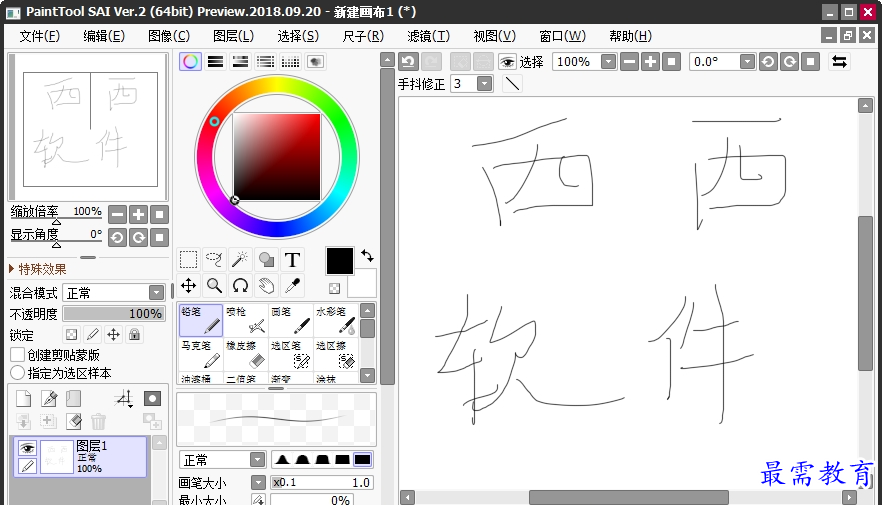Select 指定为选区样本 radio option
The image size is (882, 505).
17,372
